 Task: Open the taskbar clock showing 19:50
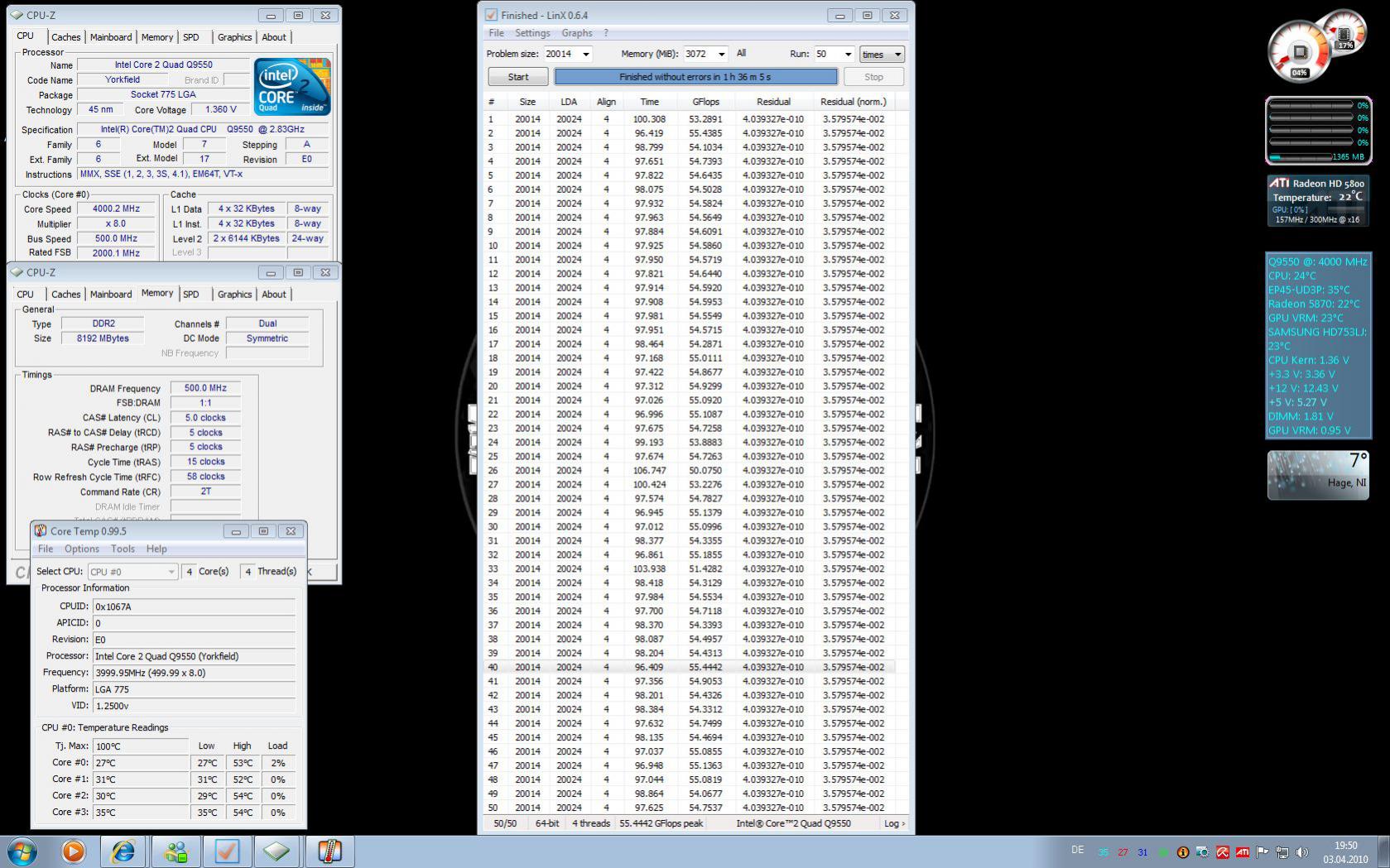[x=1346, y=852]
